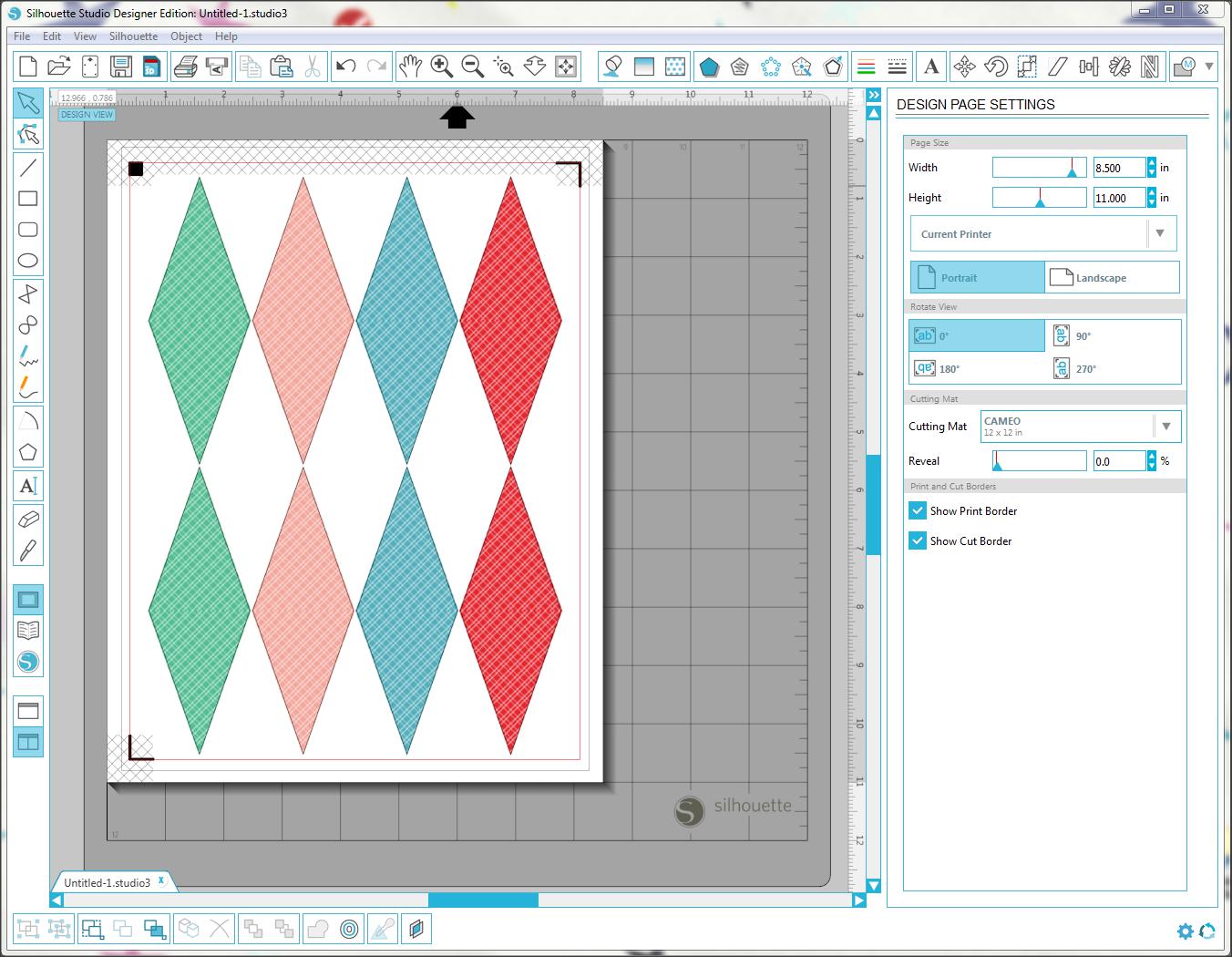Screen dimensions: 1232x957
Task: Open the Rotate window
Action: point(996,66)
